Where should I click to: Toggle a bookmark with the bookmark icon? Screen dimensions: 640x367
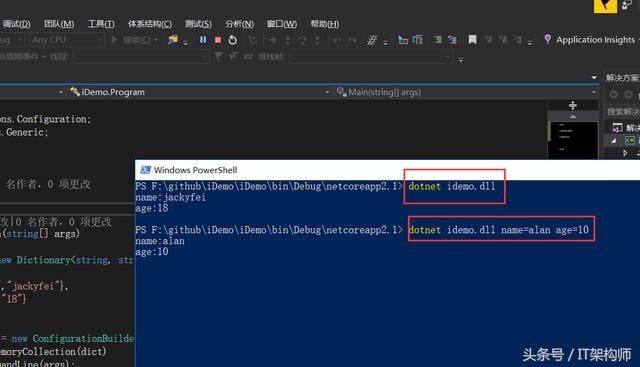pos(472,40)
